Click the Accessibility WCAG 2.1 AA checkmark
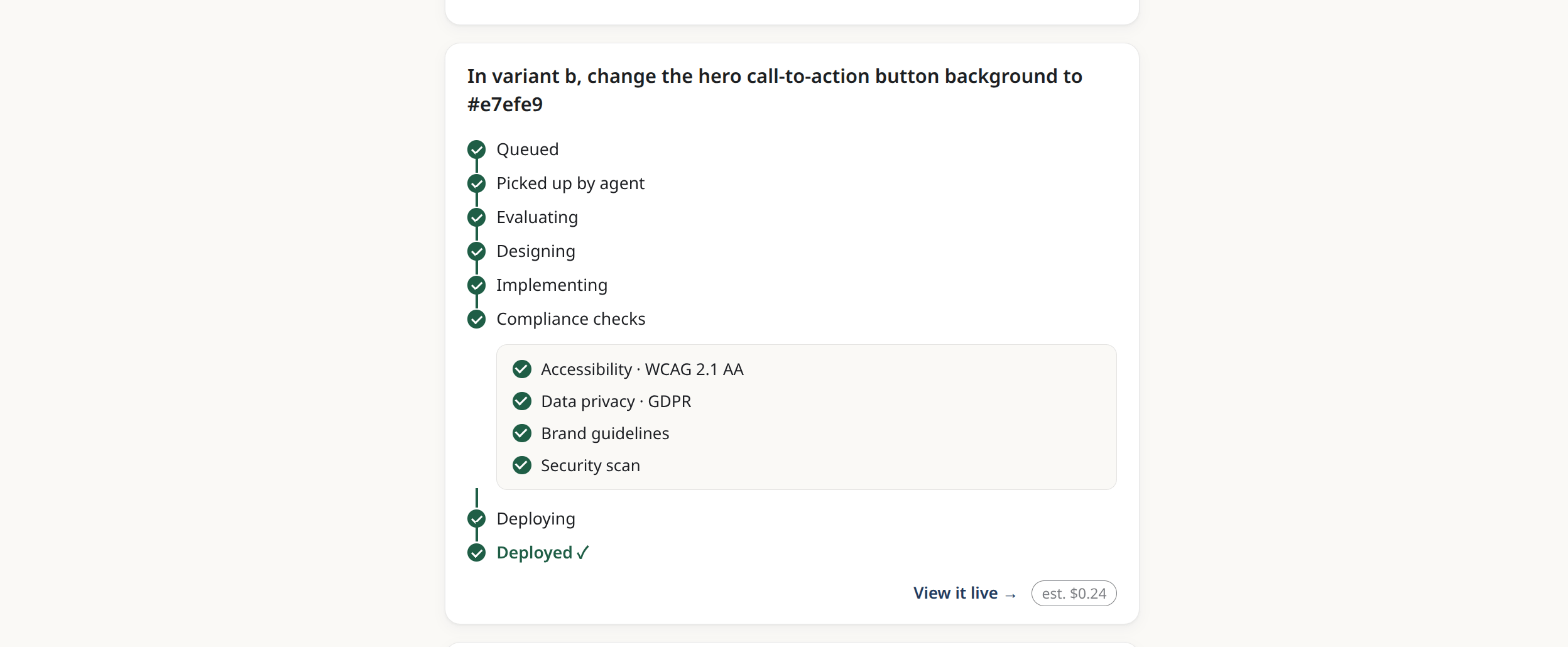 [521, 369]
